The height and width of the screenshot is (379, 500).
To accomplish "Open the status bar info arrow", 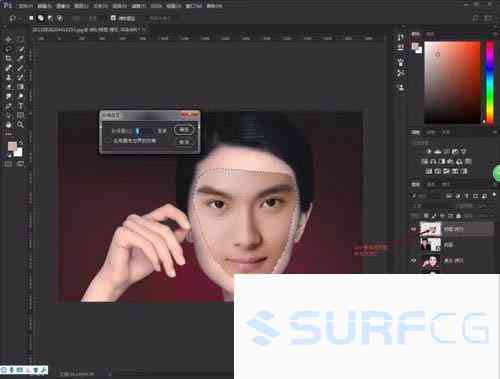I will [x=109, y=374].
